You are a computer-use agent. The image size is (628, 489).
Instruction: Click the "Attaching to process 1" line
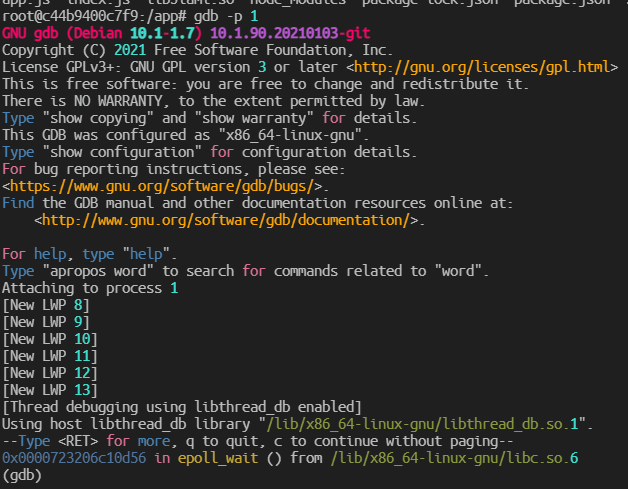[x=90, y=288]
